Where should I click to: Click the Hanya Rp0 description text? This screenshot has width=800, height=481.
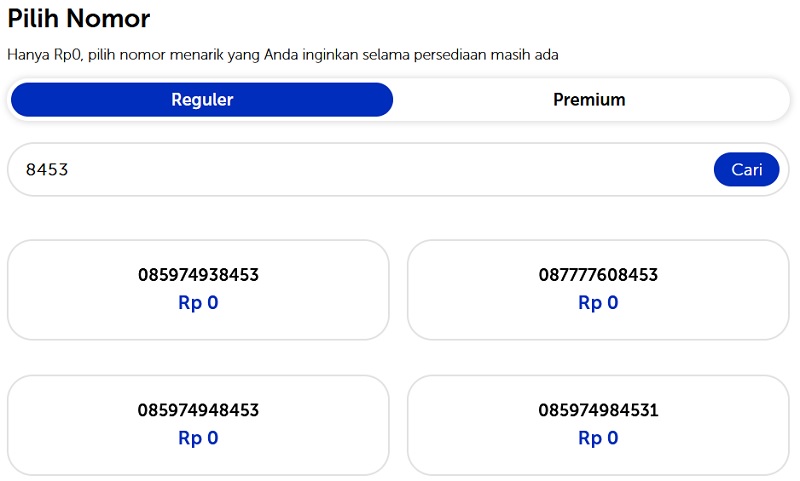click(282, 55)
